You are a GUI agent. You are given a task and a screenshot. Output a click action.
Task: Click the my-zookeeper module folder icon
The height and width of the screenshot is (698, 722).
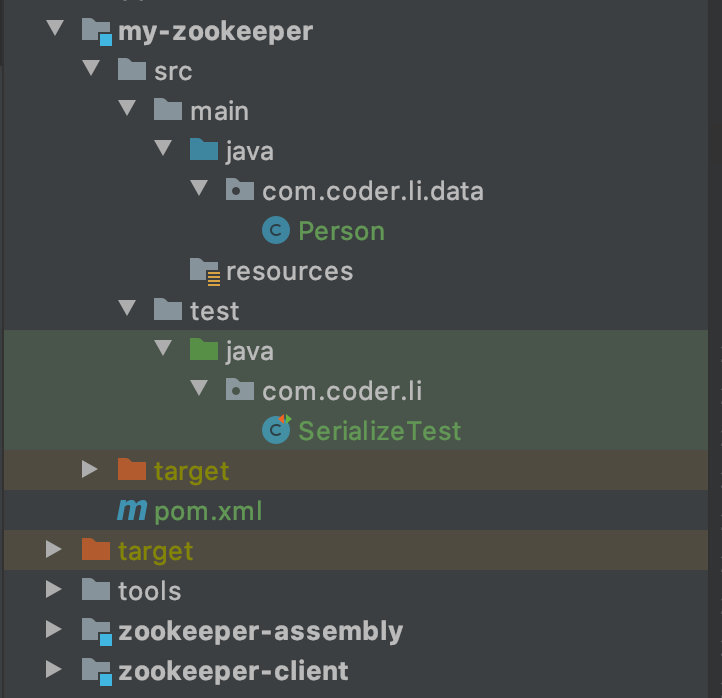[97, 31]
